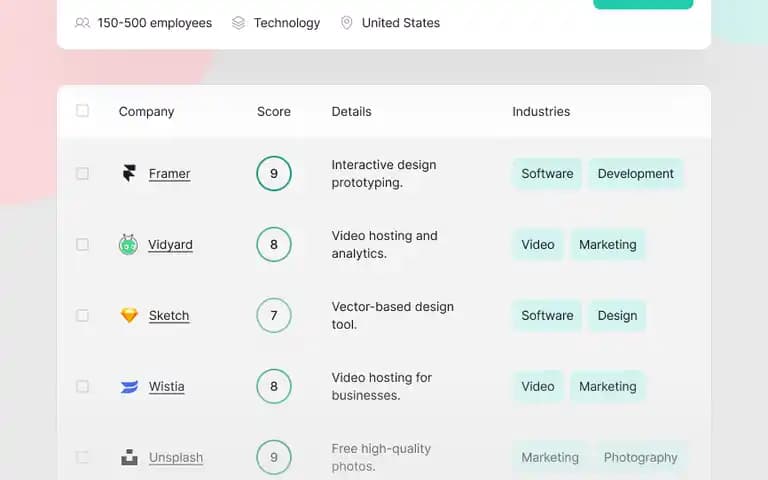Click the Marketing tag in Unsplash row
This screenshot has height=480, width=768.
coord(550,458)
